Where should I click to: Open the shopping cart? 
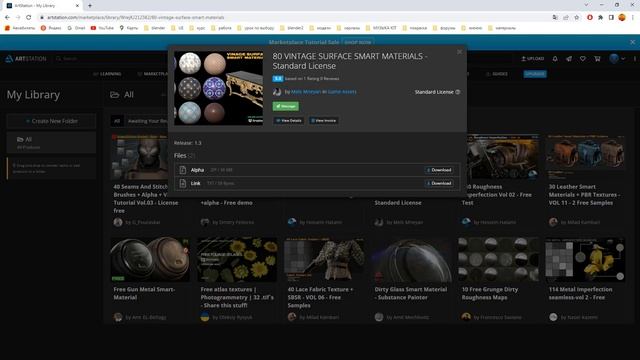click(x=597, y=59)
